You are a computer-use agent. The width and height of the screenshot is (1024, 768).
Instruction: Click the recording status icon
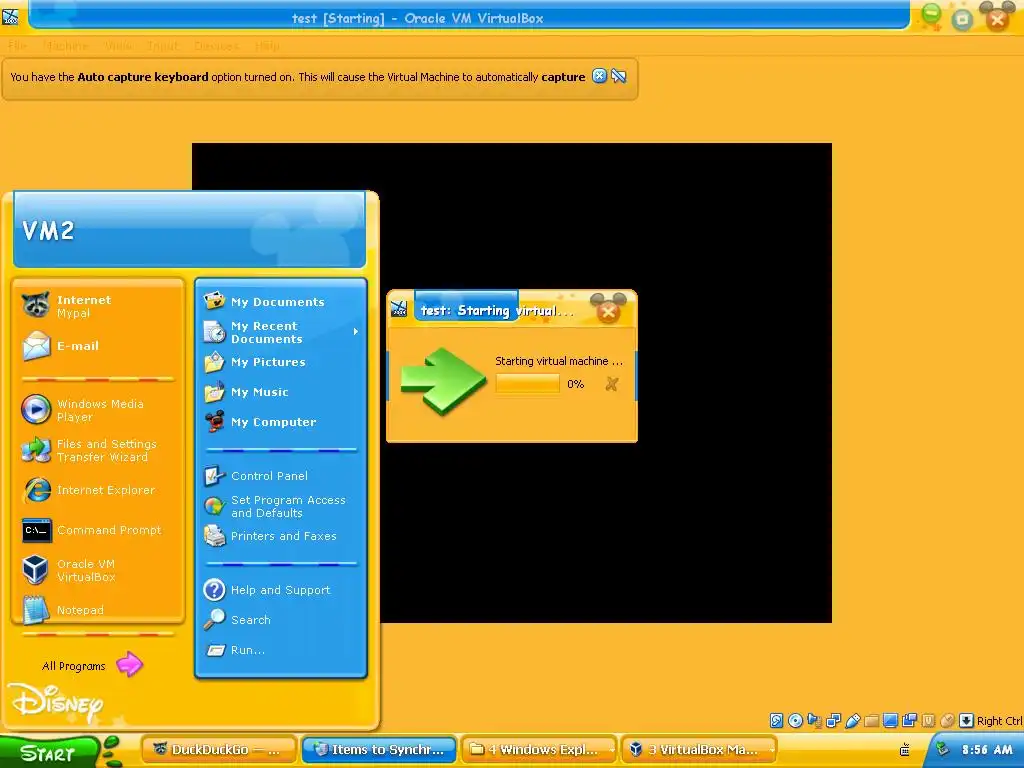click(909, 720)
